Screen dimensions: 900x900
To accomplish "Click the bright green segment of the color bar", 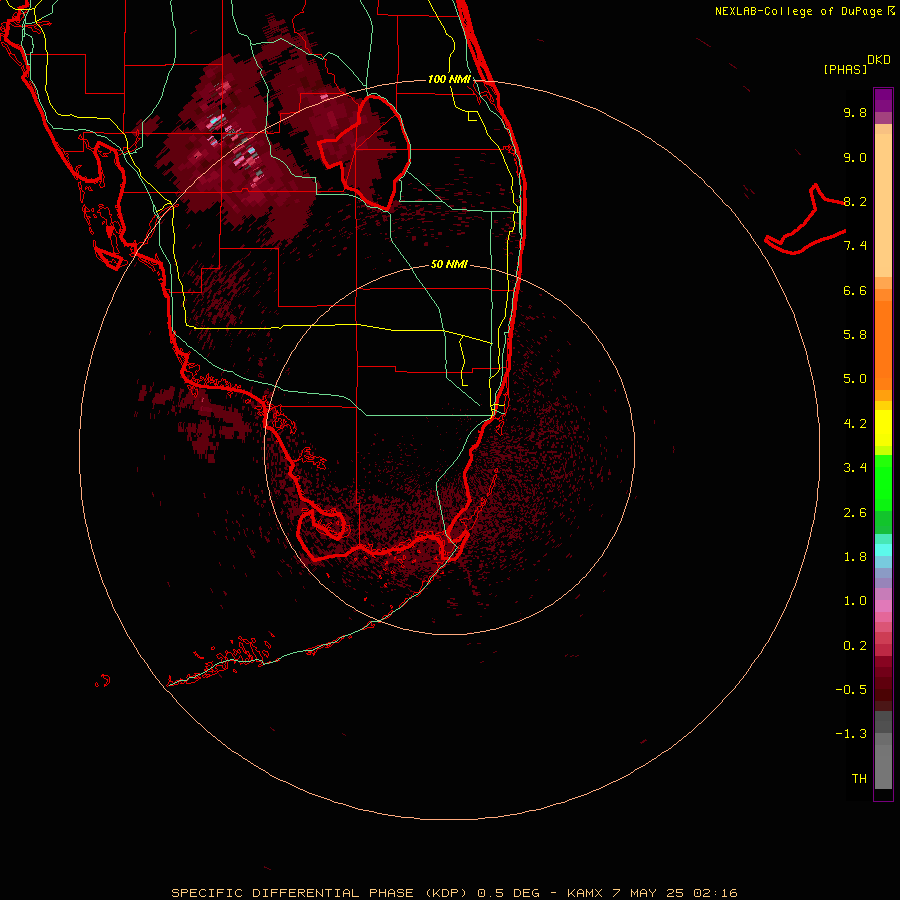I will (883, 483).
